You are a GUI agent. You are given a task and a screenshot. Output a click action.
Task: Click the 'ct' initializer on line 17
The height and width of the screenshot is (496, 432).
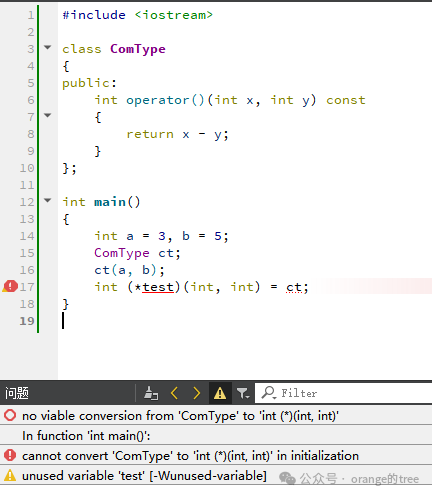coord(294,287)
